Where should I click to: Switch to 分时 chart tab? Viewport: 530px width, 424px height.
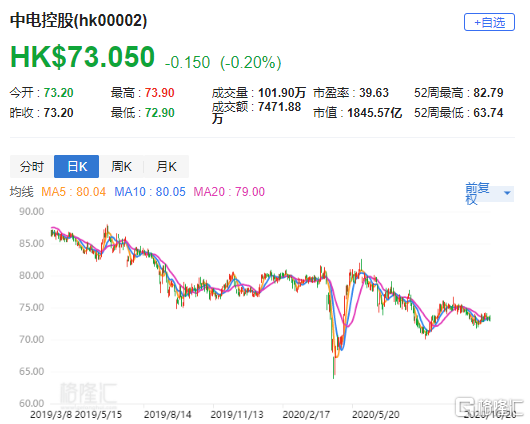pyautogui.click(x=32, y=166)
